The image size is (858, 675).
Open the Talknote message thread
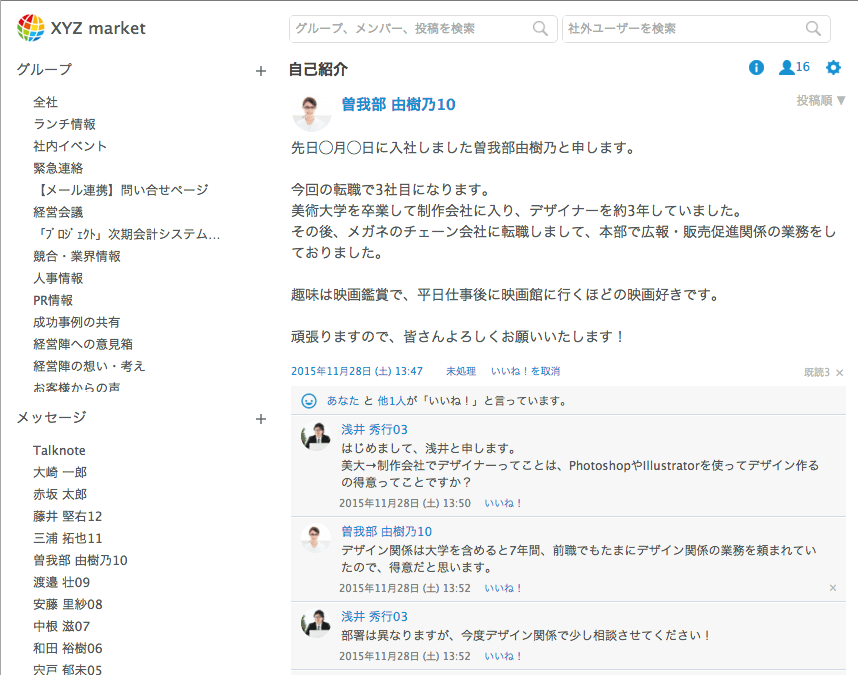tap(59, 451)
